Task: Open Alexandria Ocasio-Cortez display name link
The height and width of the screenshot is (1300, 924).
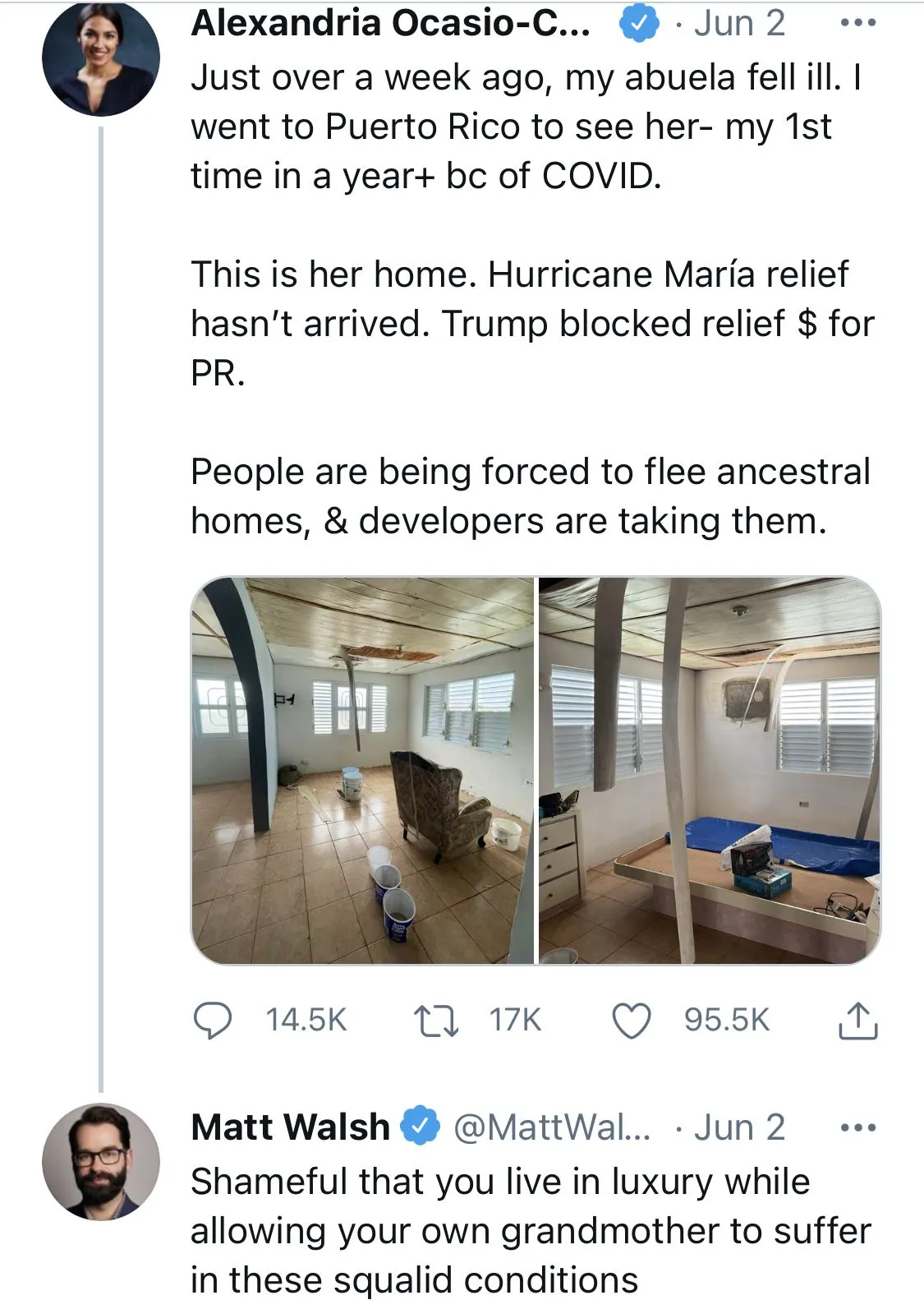Action: pyautogui.click(x=390, y=23)
